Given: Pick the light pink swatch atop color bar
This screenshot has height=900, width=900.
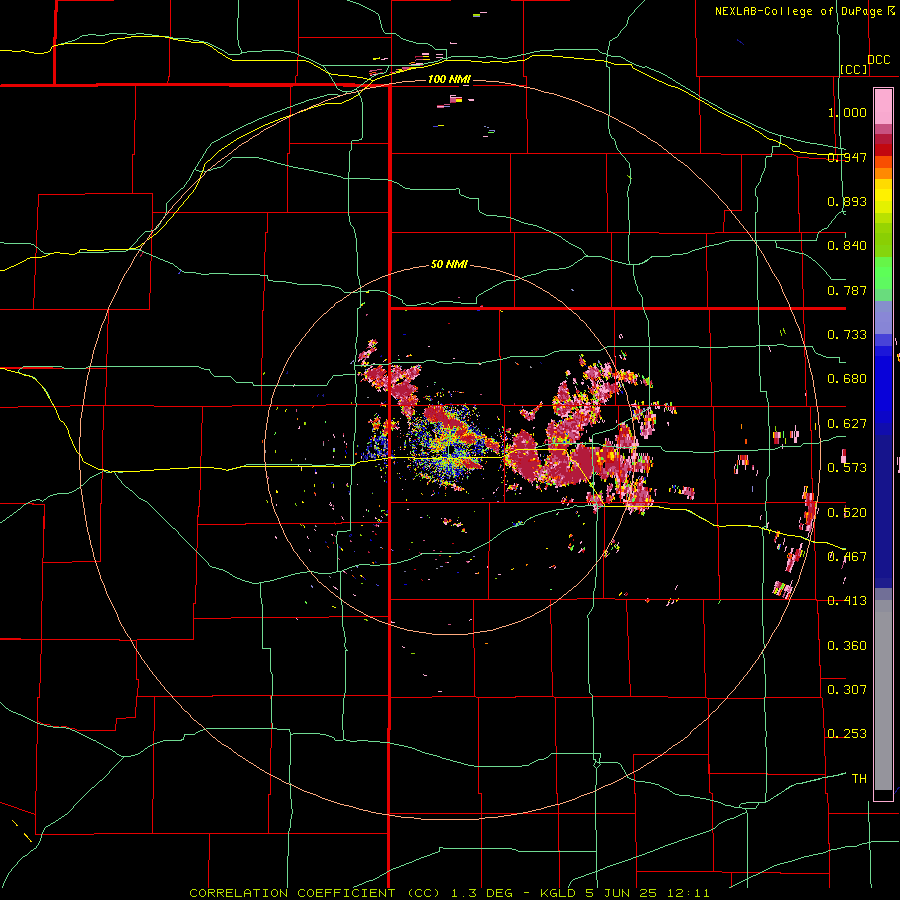Looking at the screenshot, I should (883, 107).
